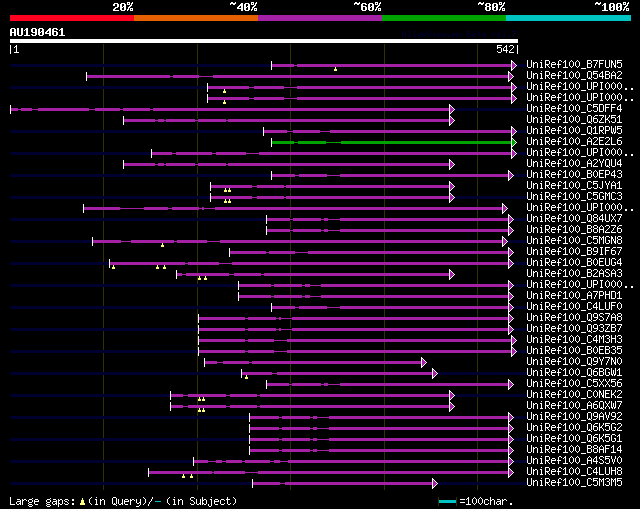640x509 pixels.
Task: Select UniRef100_C4M3H3 label
Action: click(574, 340)
